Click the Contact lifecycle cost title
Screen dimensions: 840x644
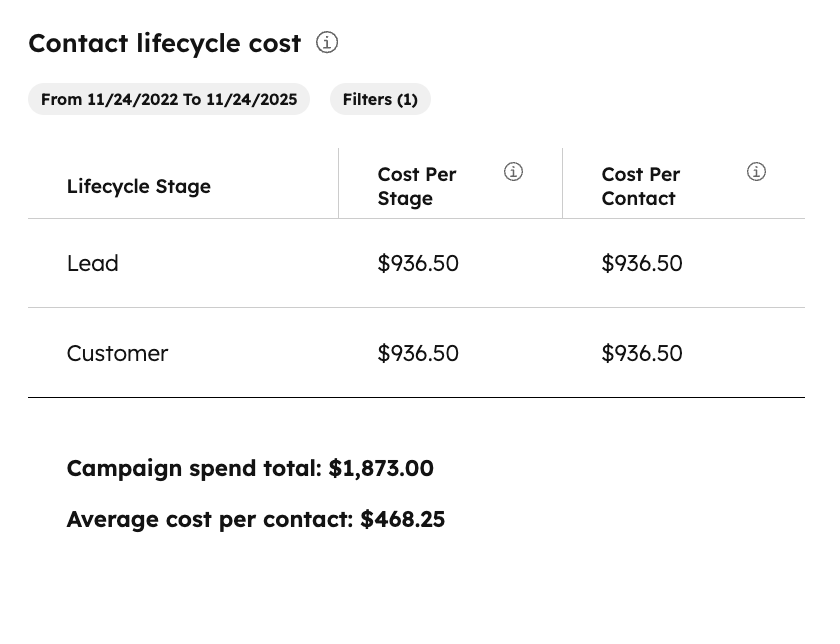tap(164, 43)
